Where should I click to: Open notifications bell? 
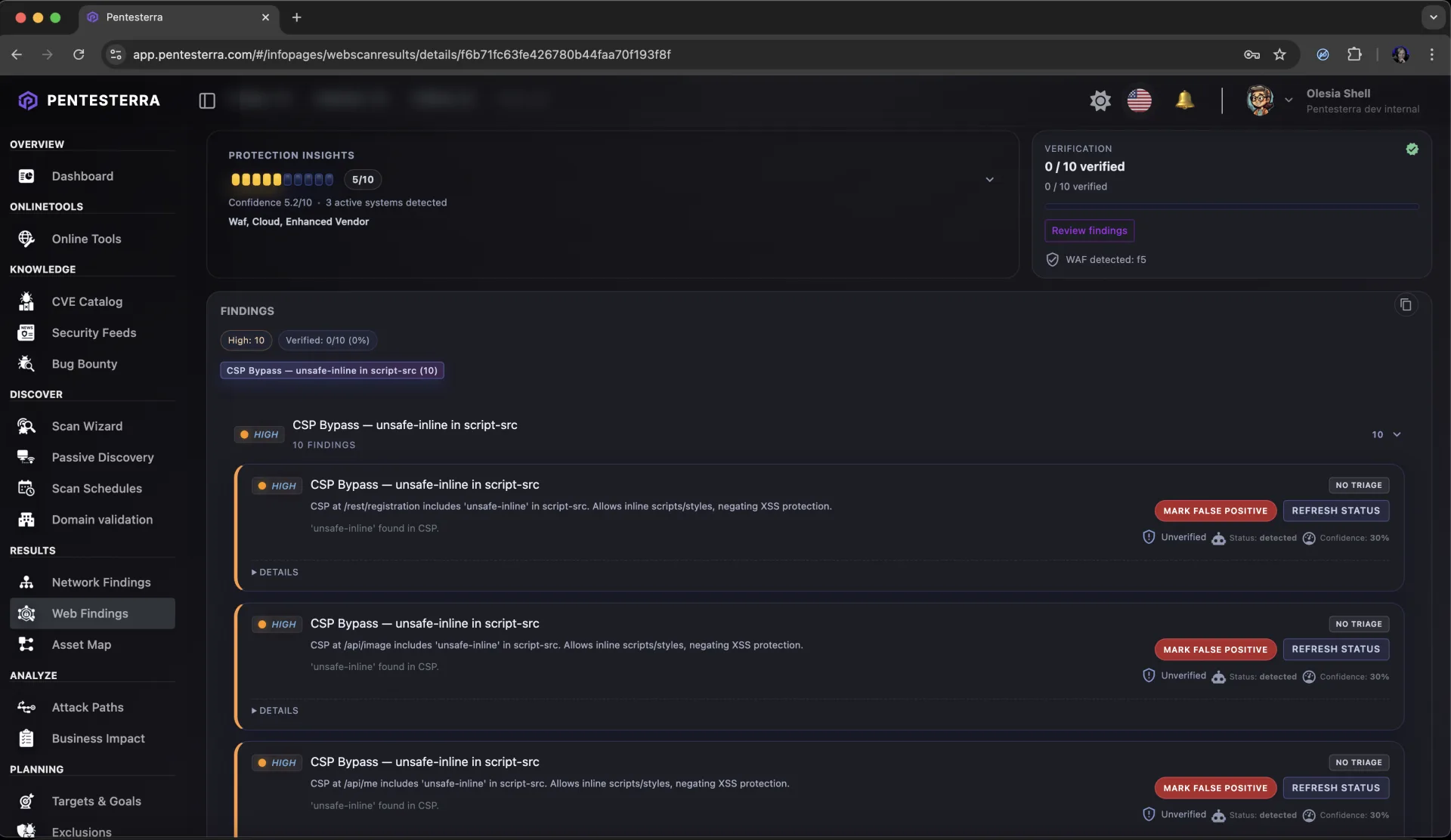(1184, 100)
